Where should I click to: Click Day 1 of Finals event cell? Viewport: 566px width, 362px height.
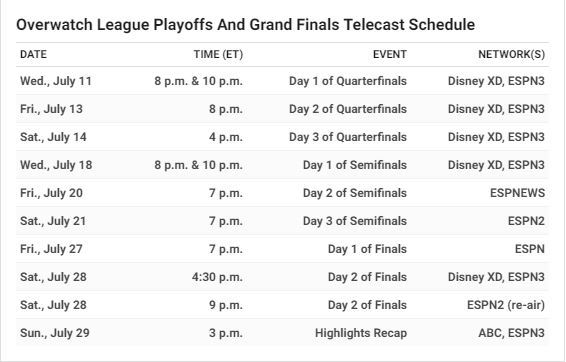pyautogui.click(x=367, y=249)
